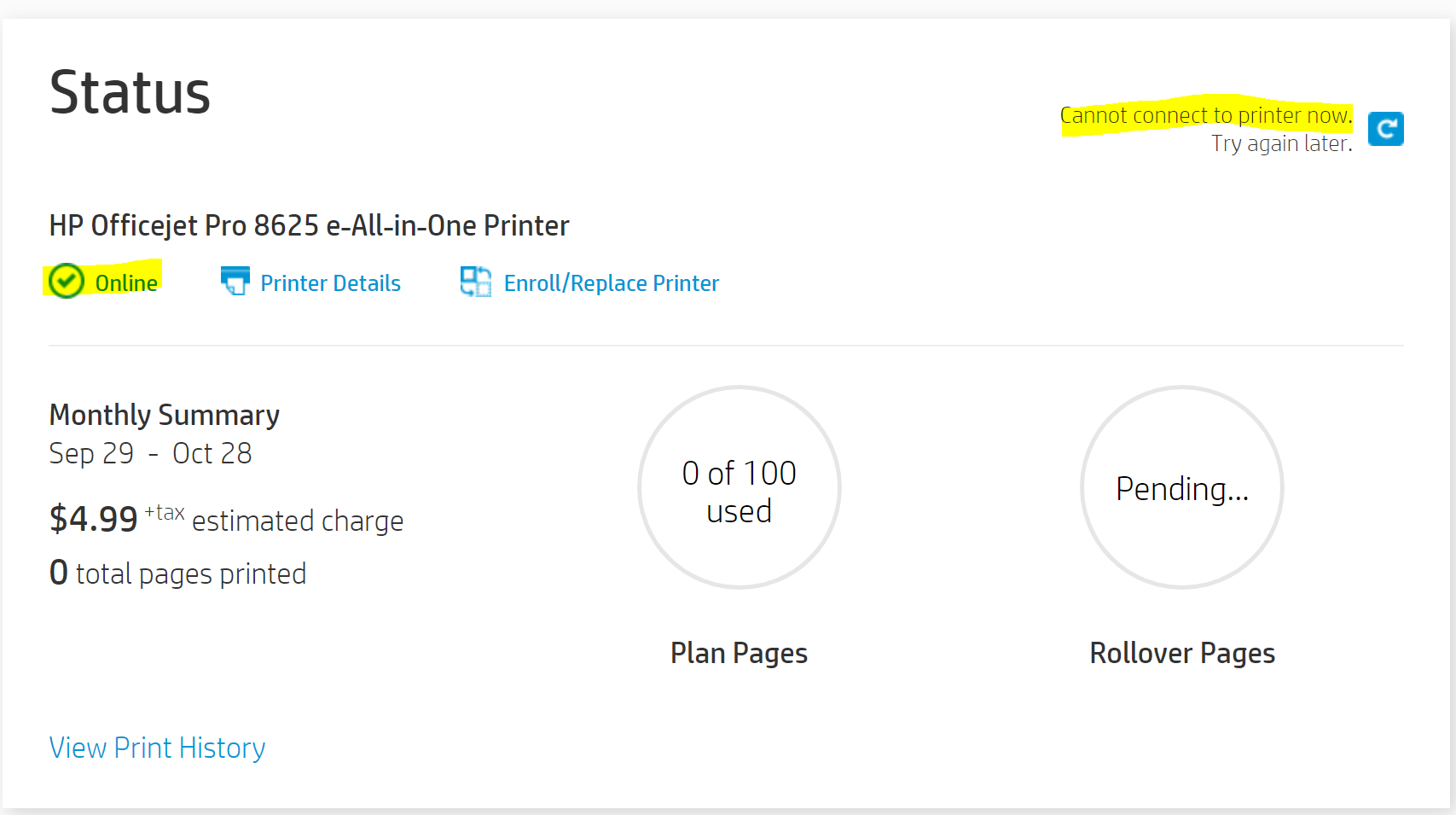Open View Print History
The image size is (1456, 815).
click(x=157, y=748)
